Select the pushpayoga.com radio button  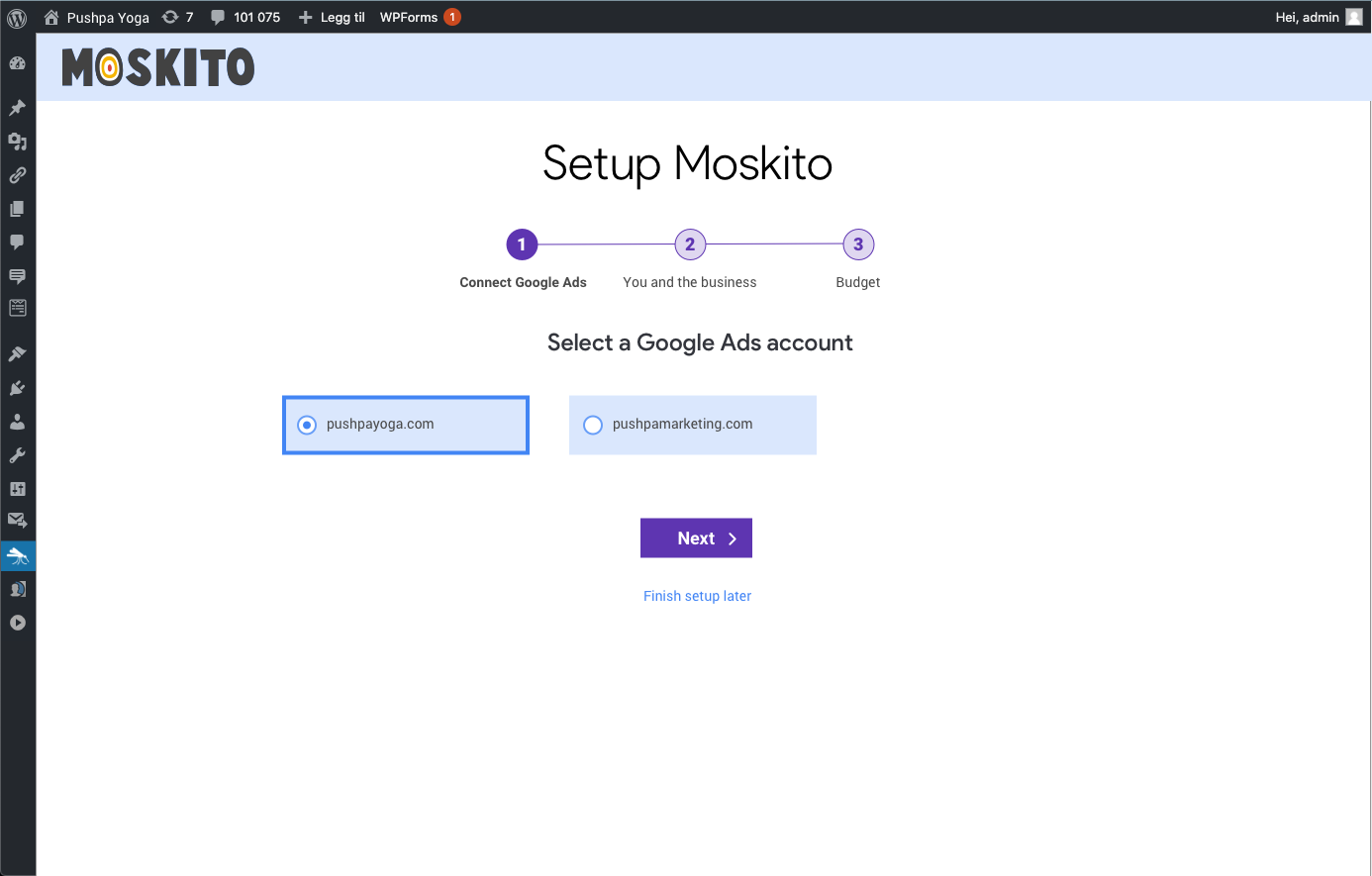click(x=306, y=424)
